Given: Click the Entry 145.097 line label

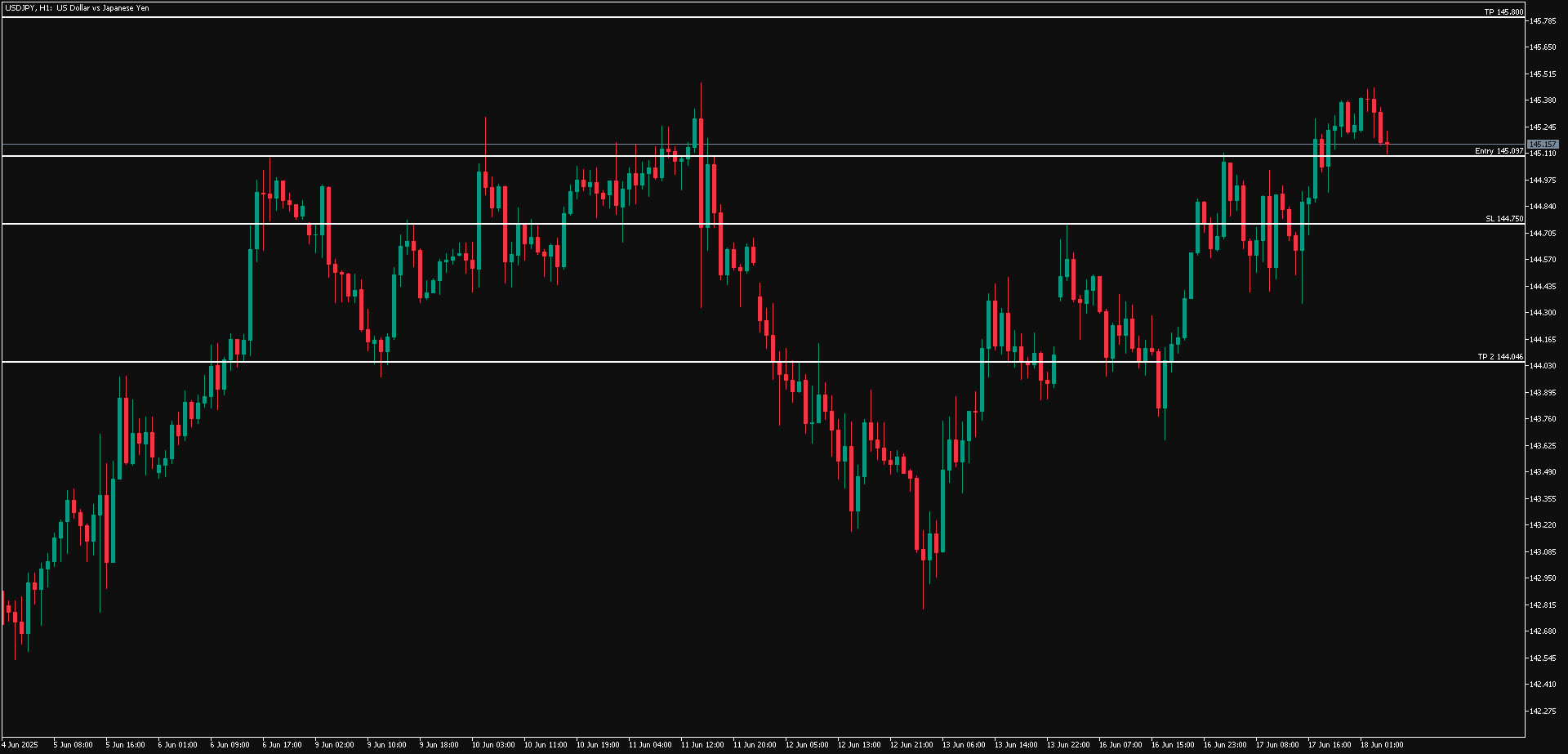Looking at the screenshot, I should (x=1499, y=151).
